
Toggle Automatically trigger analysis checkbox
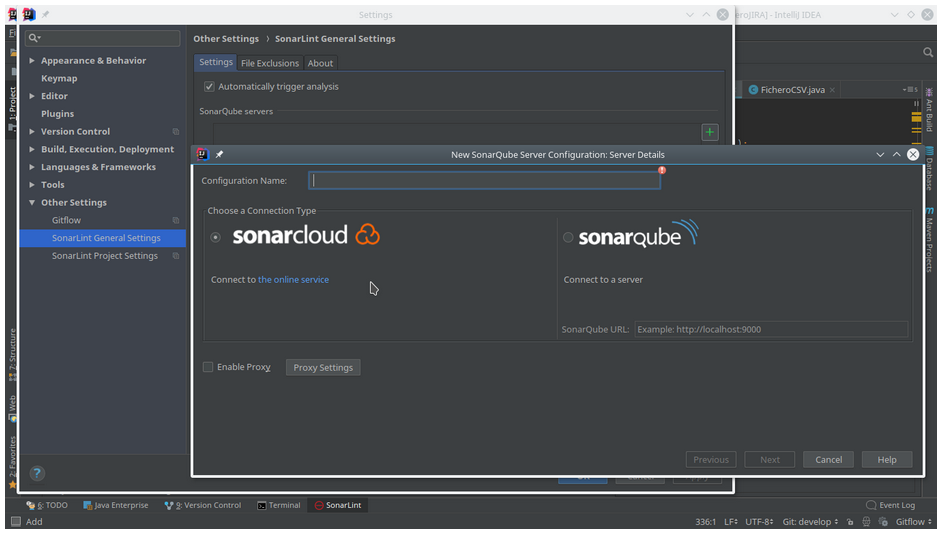[209, 86]
